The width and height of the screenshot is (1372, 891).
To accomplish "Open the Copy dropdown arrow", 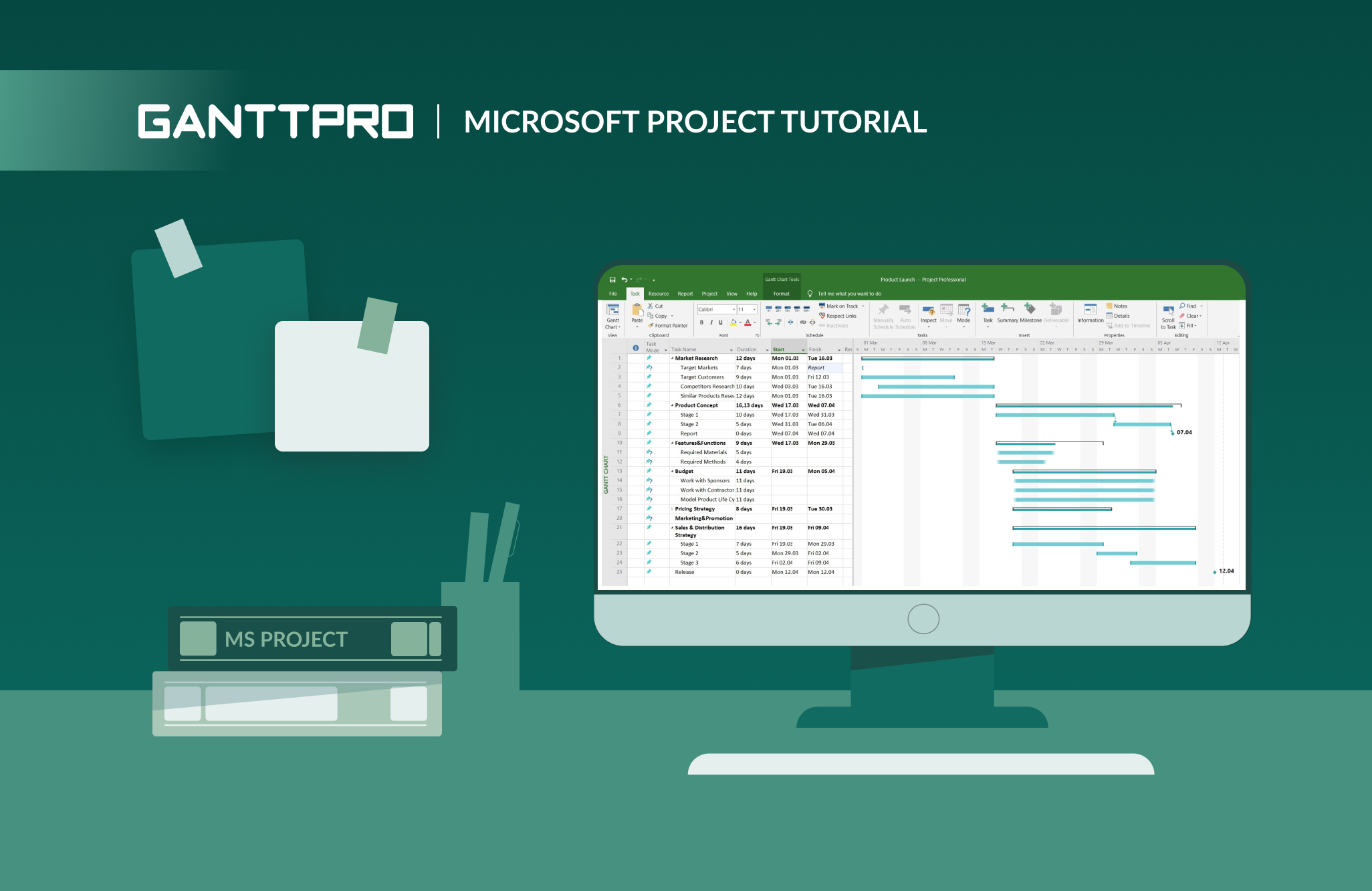I will (672, 316).
